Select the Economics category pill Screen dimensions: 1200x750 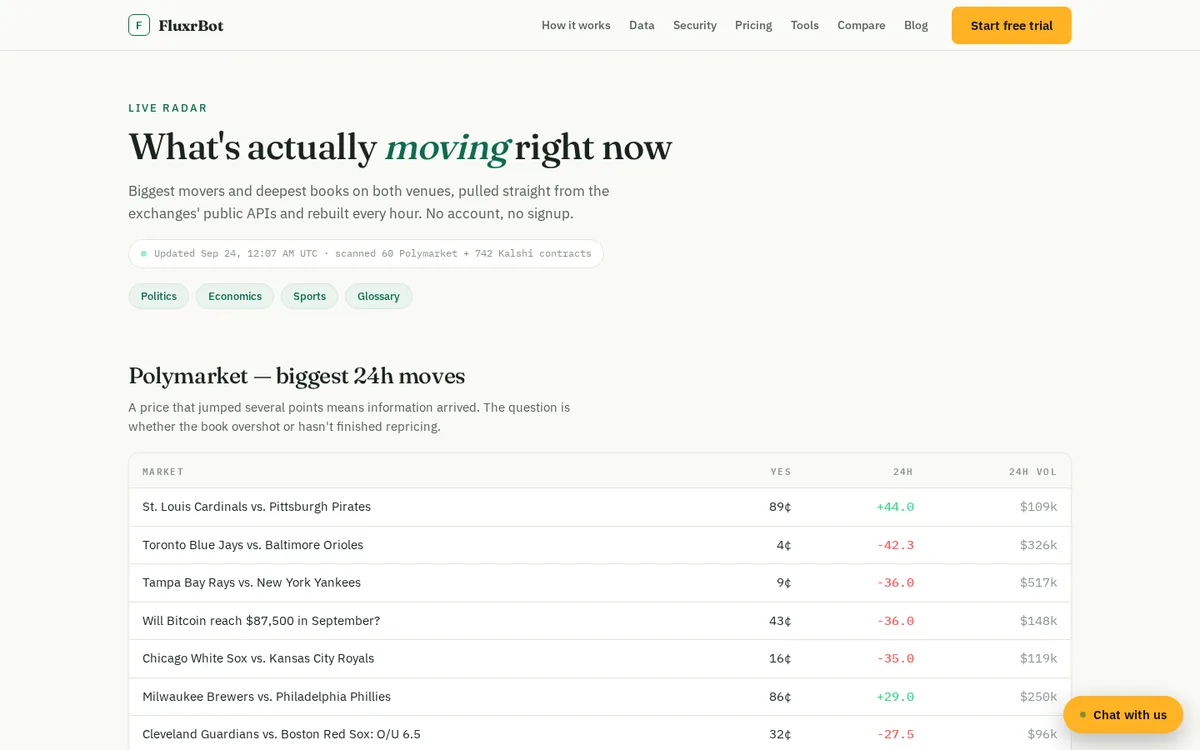(x=235, y=296)
